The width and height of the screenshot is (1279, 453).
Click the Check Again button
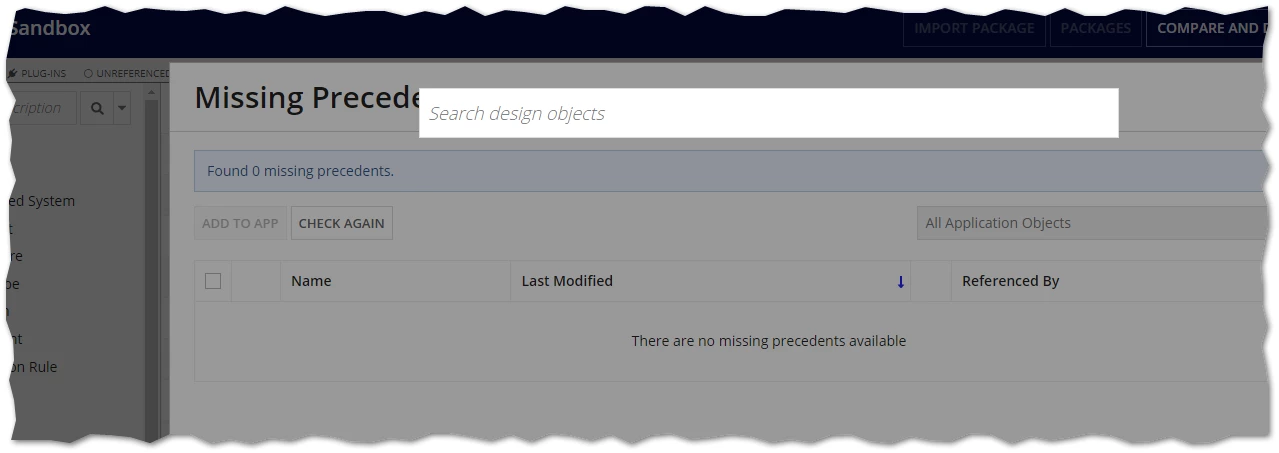(342, 223)
